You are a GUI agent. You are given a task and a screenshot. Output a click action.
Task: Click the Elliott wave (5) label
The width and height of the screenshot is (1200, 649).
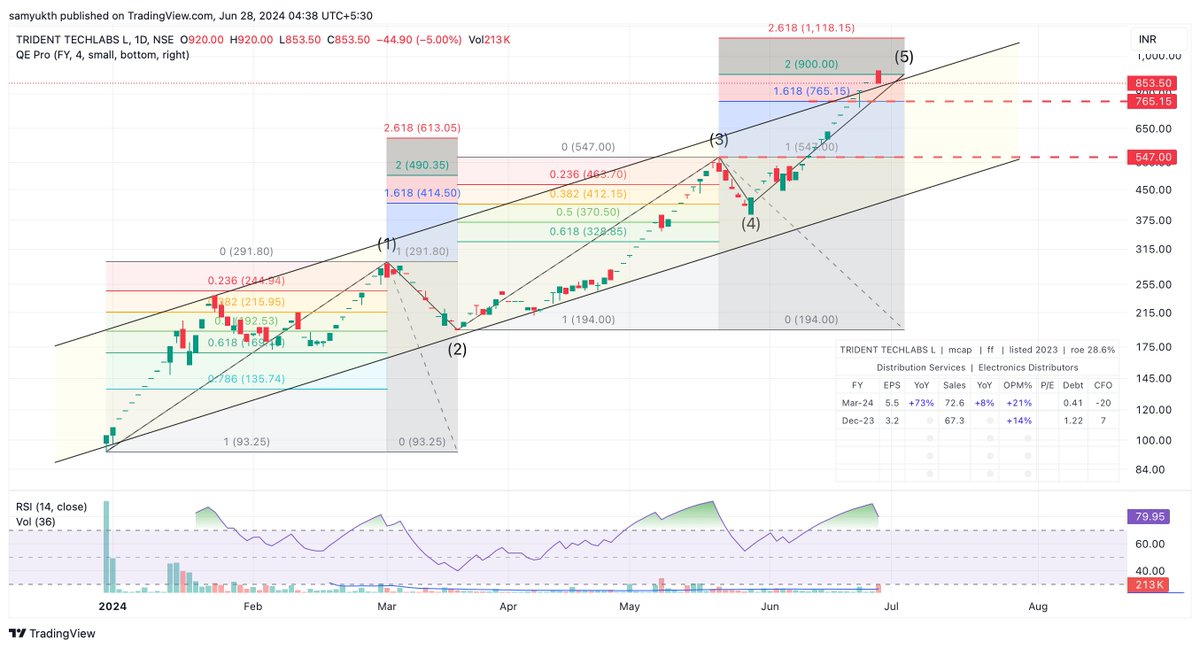pyautogui.click(x=906, y=57)
